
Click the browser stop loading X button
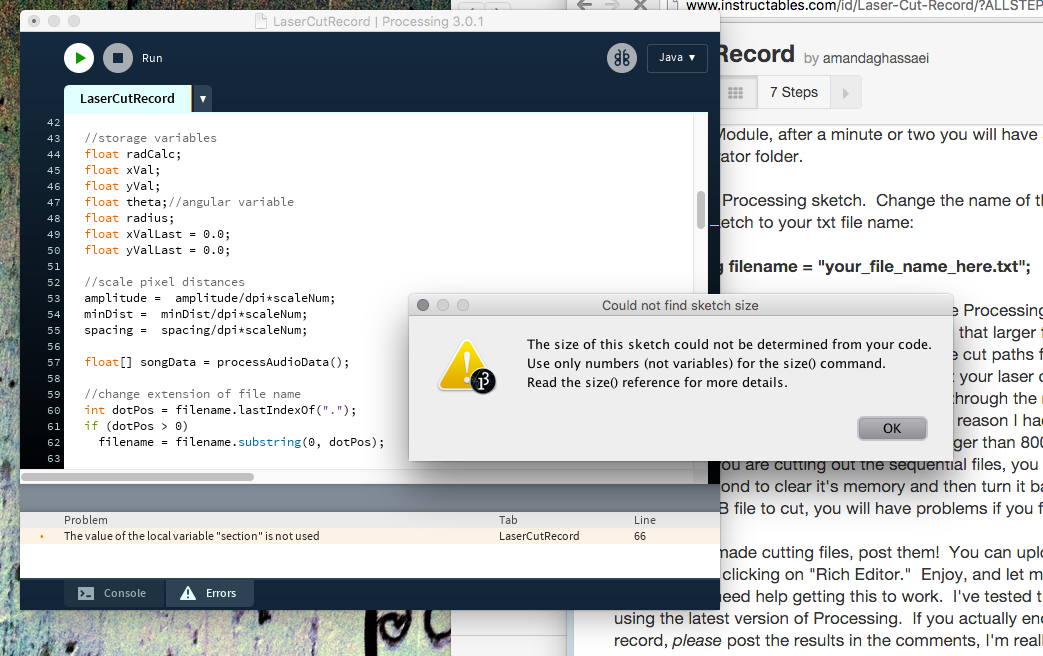pos(641,5)
